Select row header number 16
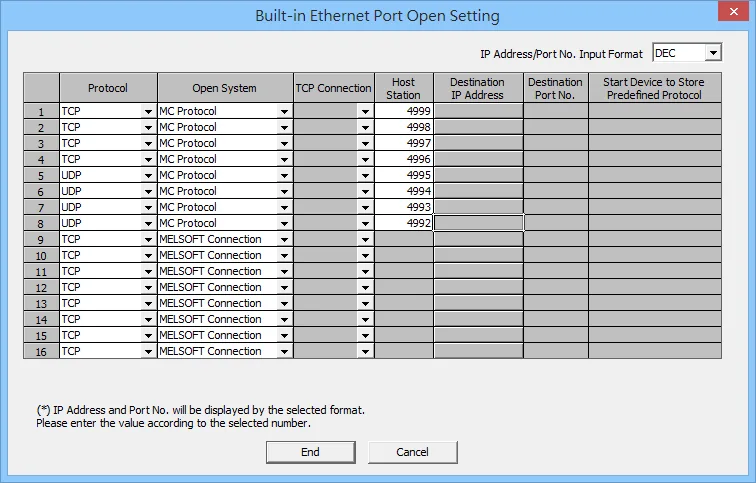756x483 pixels. point(41,351)
